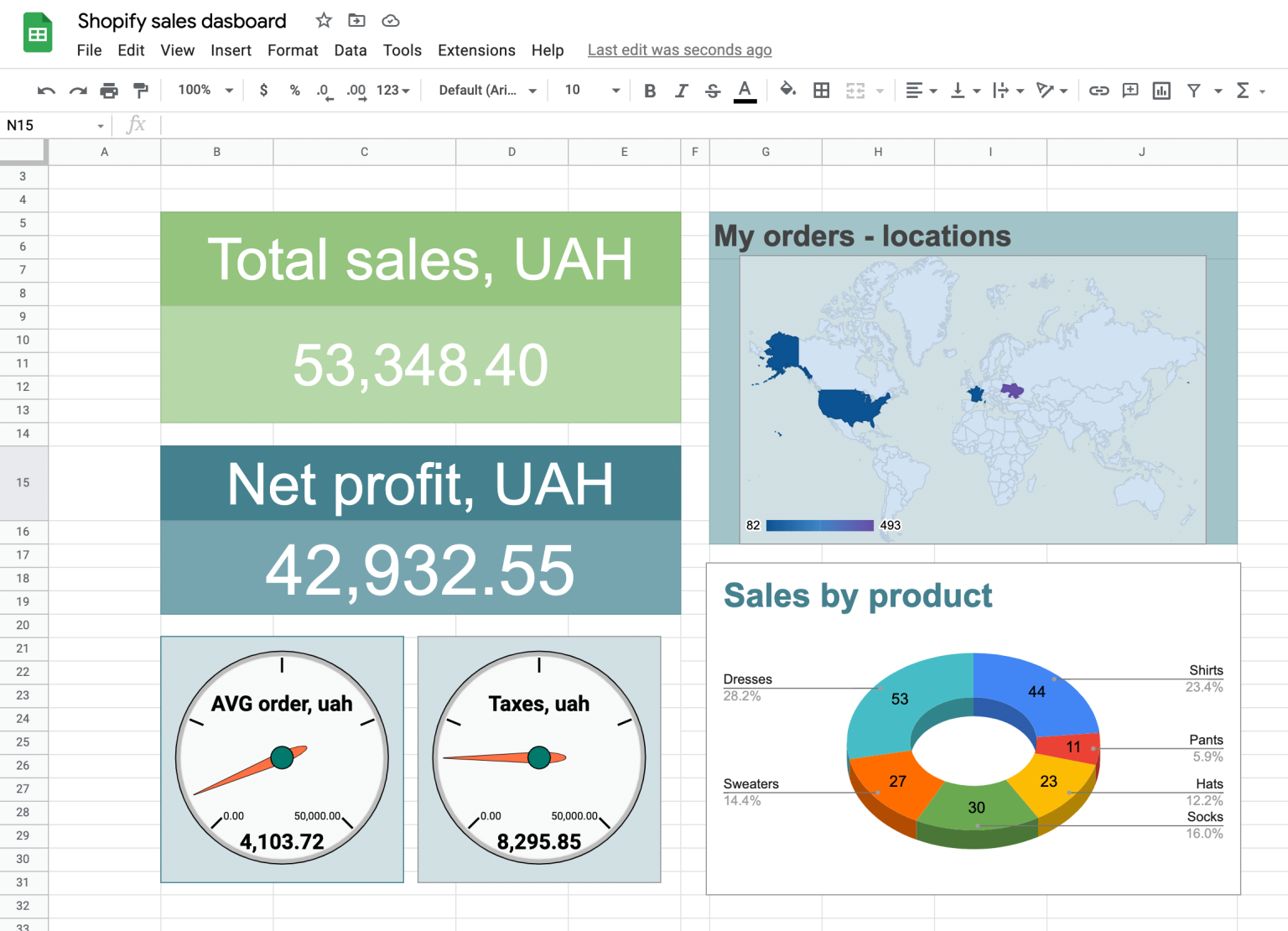
Task: Open the Data menu
Action: (x=350, y=50)
